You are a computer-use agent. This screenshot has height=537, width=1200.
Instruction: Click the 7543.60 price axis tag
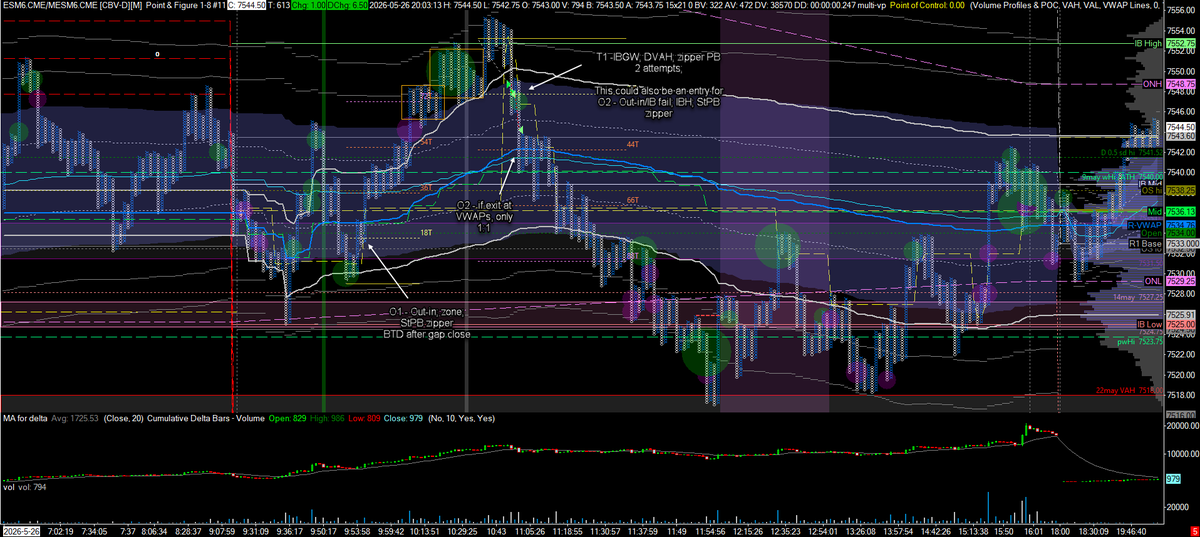click(x=1181, y=136)
